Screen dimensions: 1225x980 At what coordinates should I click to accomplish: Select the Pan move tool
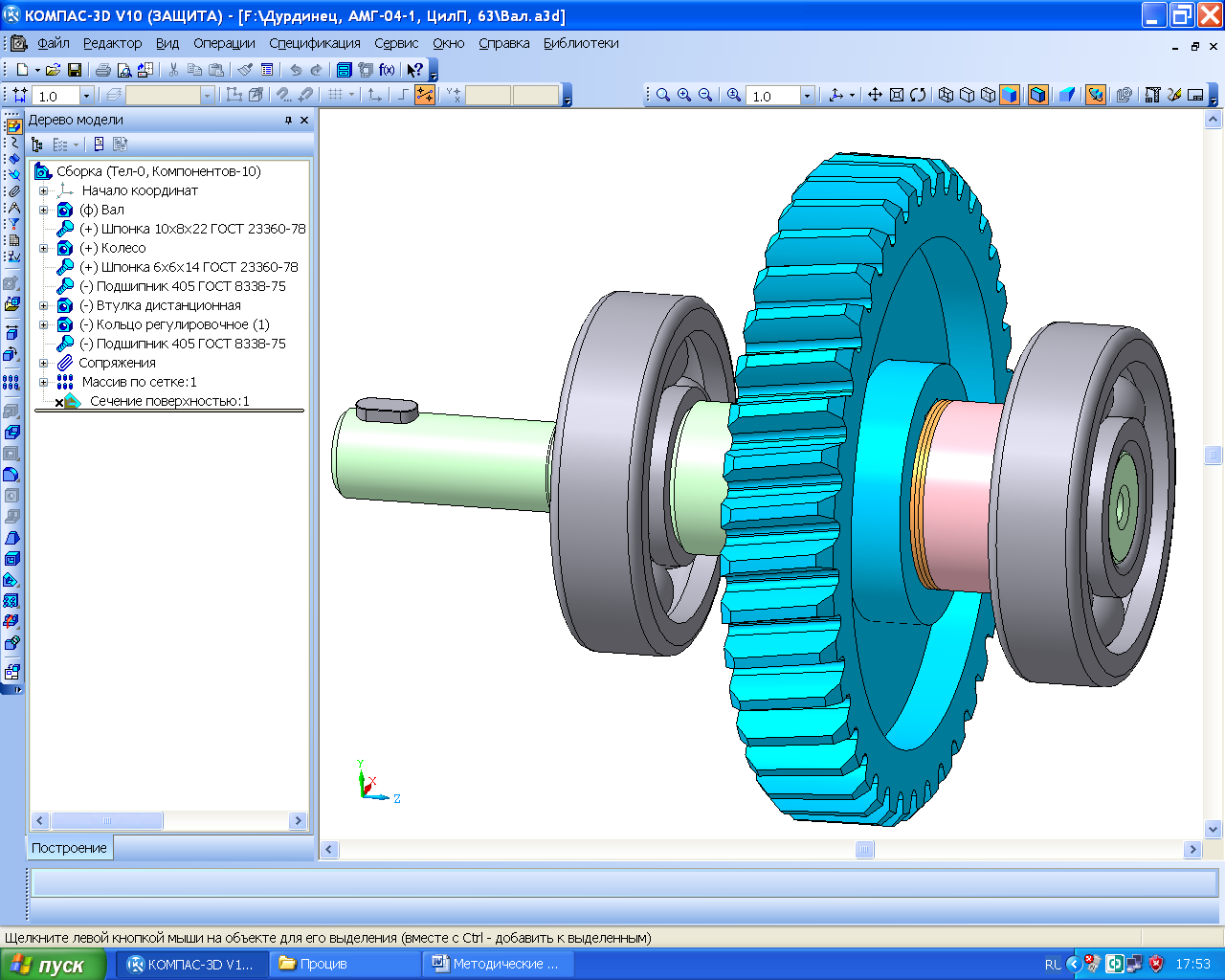pos(875,95)
